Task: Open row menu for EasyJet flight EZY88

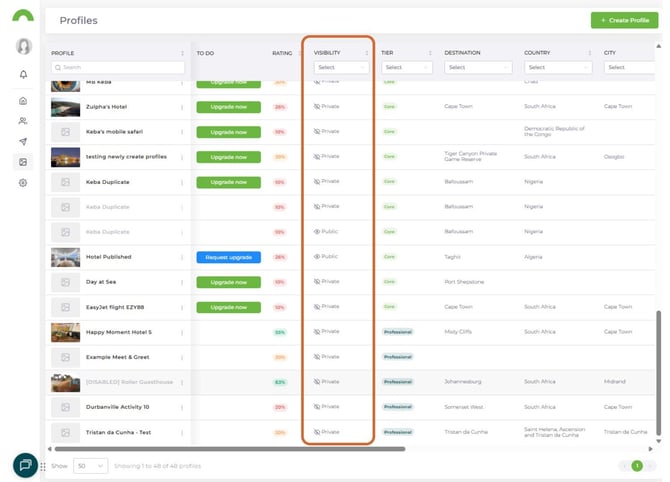Action: tap(182, 307)
